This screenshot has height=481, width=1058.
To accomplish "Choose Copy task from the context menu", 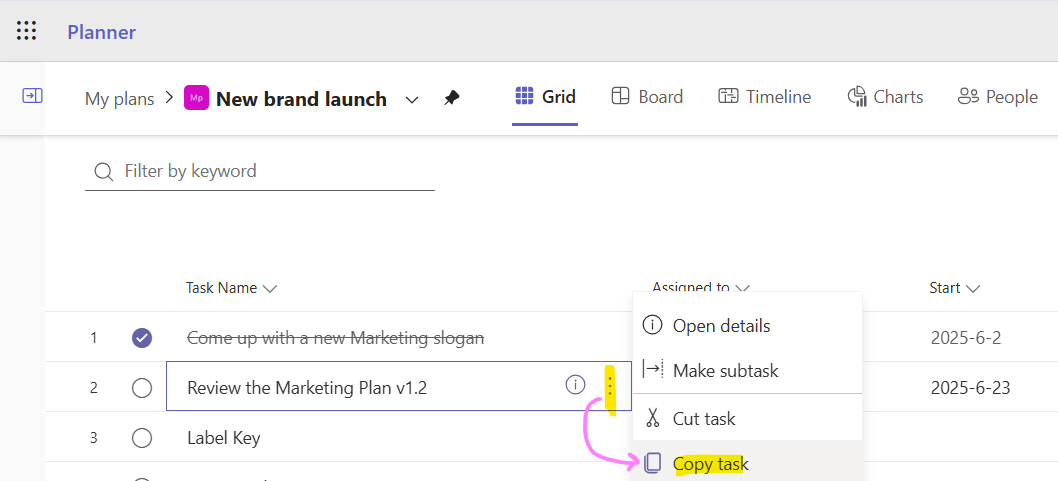I will point(747,463).
